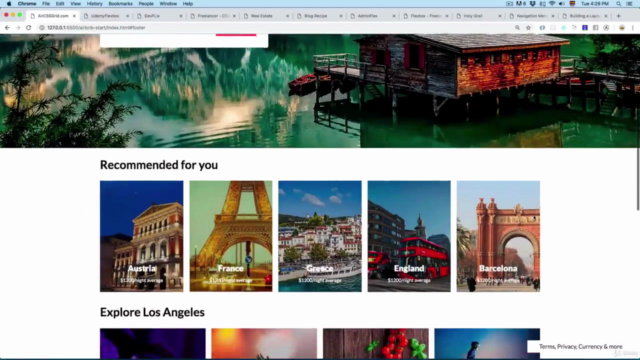640x360 pixels.
Task: Switch to the Building a Layout tab
Action: (x=584, y=16)
